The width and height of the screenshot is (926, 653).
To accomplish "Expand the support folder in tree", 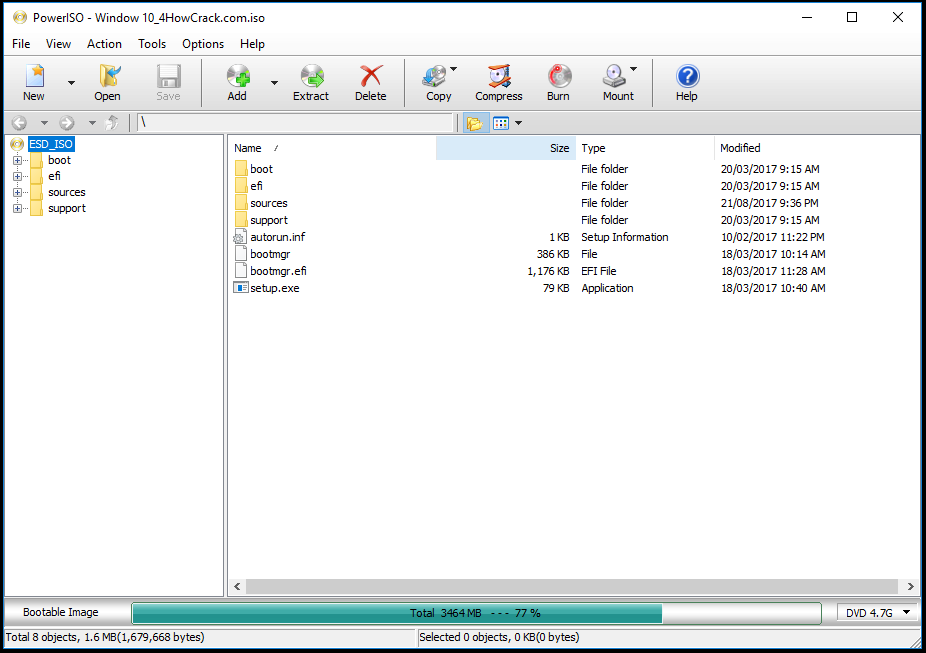I will pos(18,208).
